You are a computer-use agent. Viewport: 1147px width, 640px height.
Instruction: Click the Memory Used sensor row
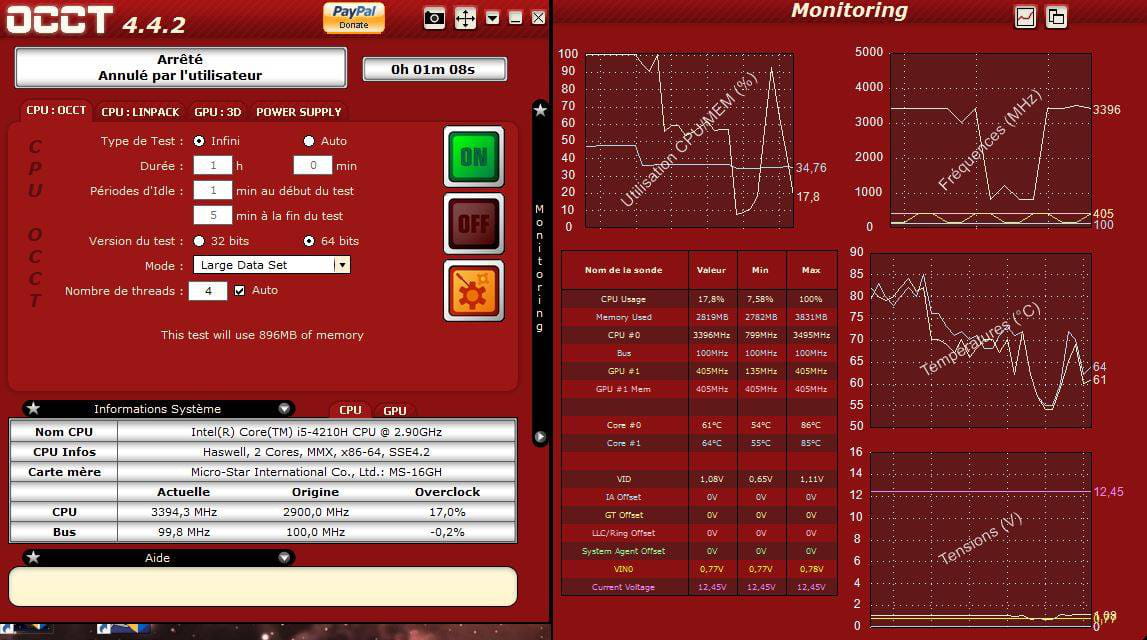[699, 317]
